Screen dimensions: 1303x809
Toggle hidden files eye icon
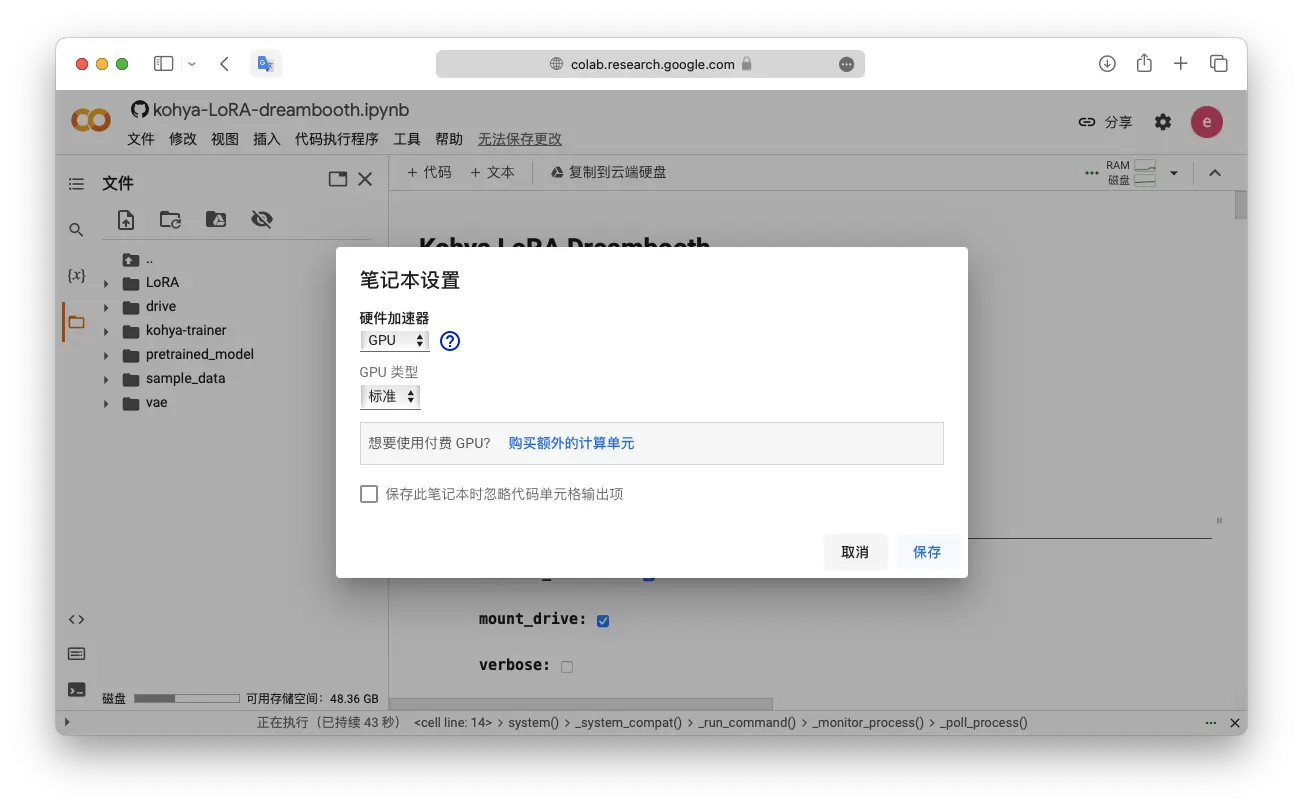(x=262, y=220)
